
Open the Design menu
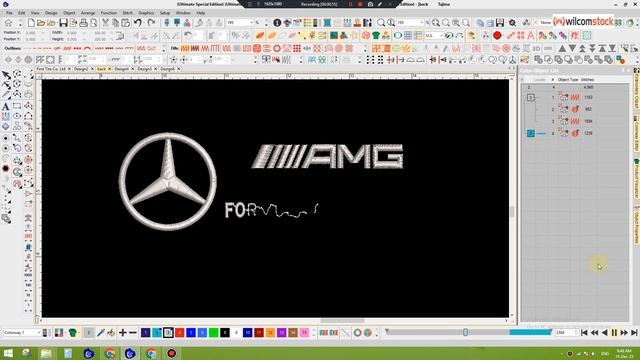(51, 13)
